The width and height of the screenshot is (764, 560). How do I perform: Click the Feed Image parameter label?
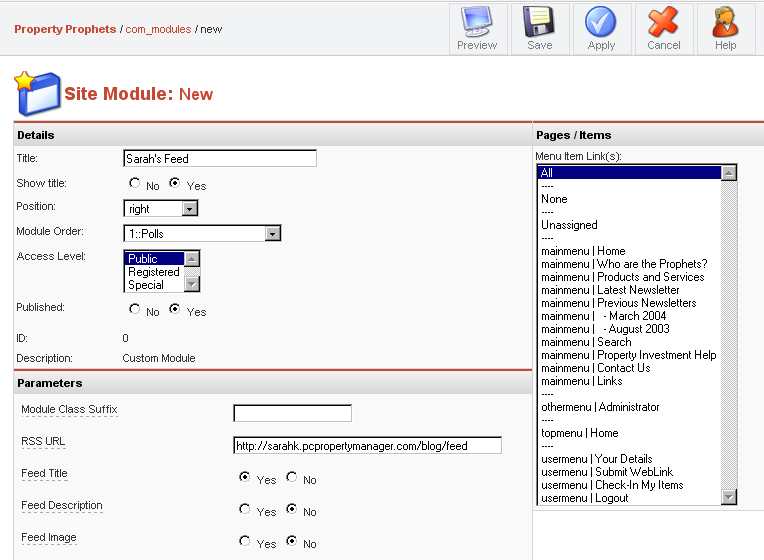[49, 538]
